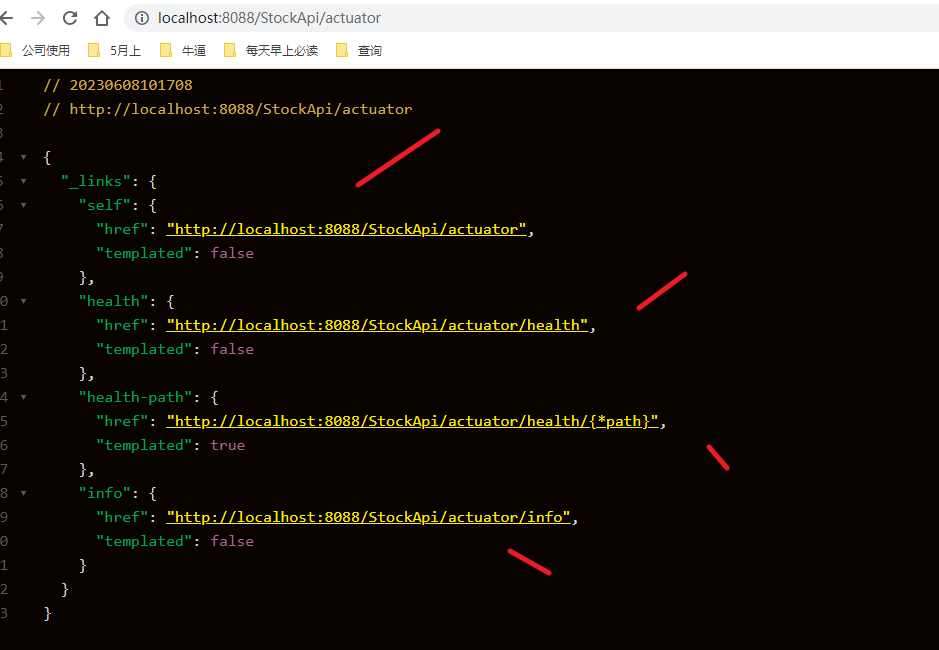Click the comment line with http://localhost:8088/StockApi/actuator

(x=228, y=109)
